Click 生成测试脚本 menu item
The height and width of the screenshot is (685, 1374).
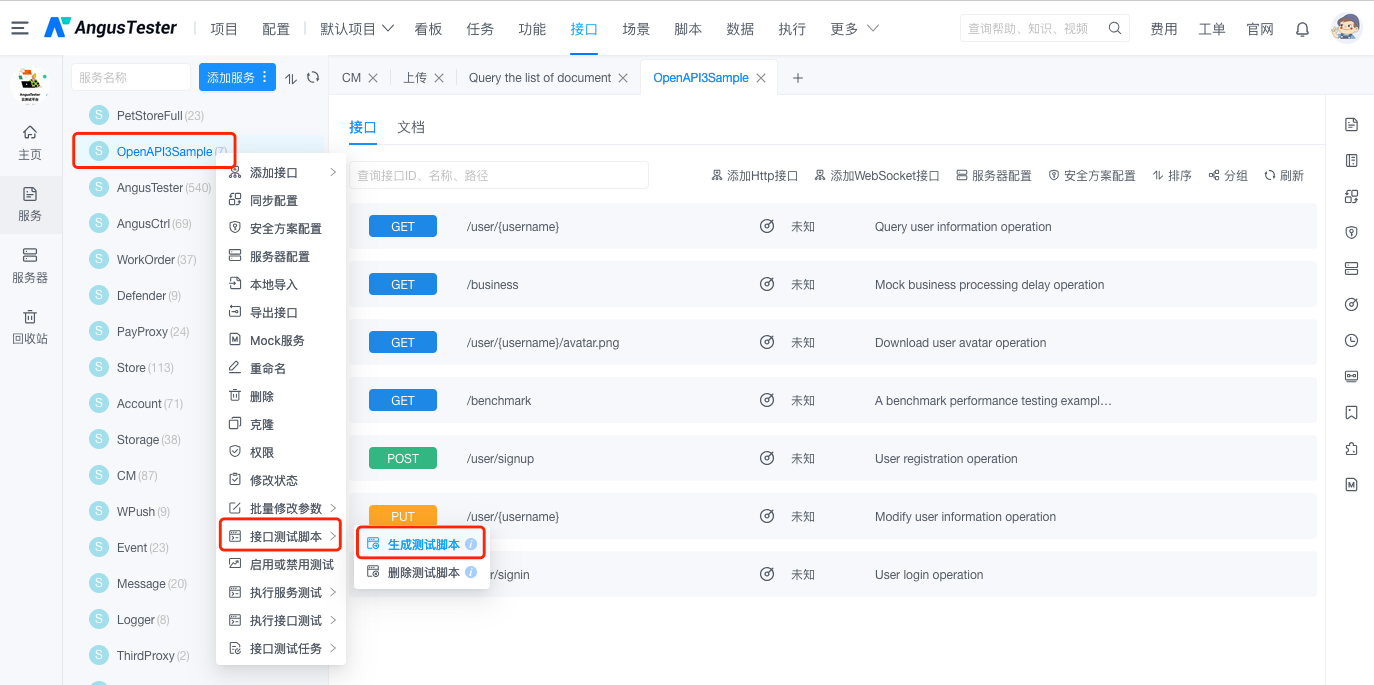click(x=422, y=545)
